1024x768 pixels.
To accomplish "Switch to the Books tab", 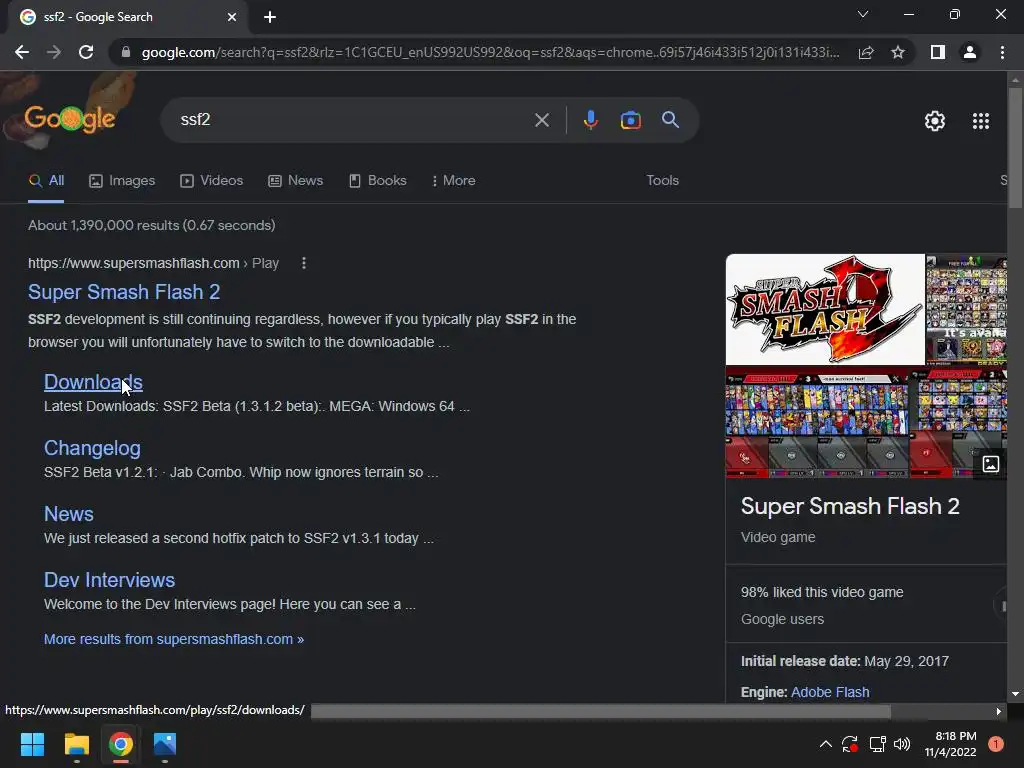I will (377, 181).
